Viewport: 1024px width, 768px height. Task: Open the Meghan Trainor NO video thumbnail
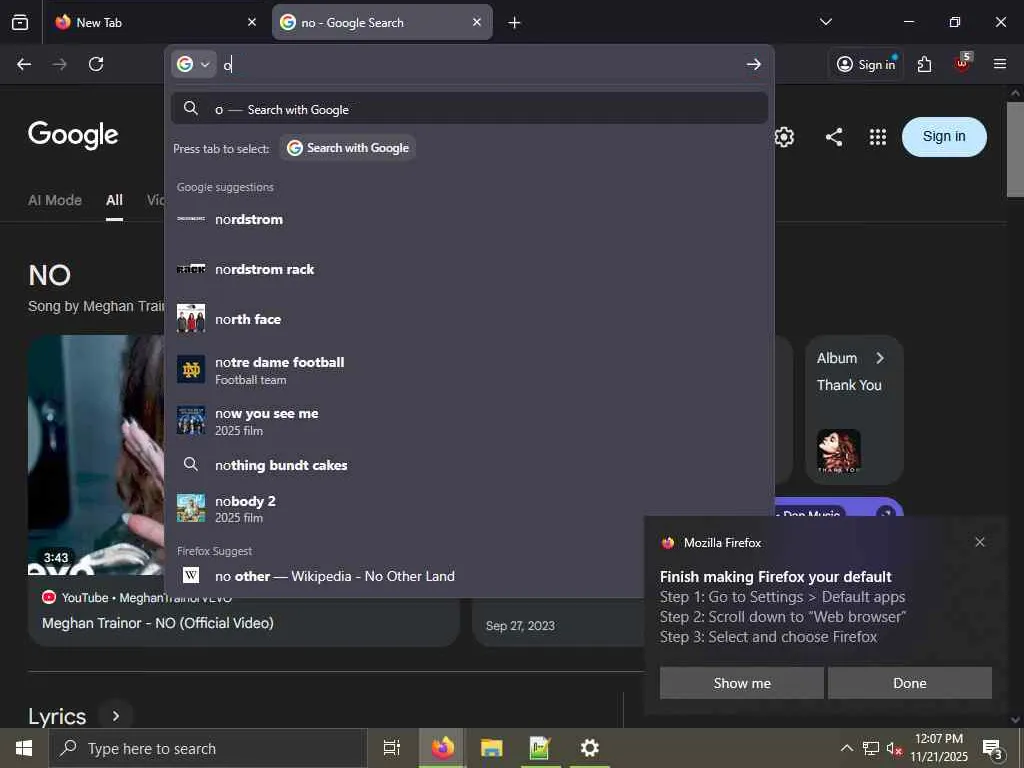click(x=96, y=455)
